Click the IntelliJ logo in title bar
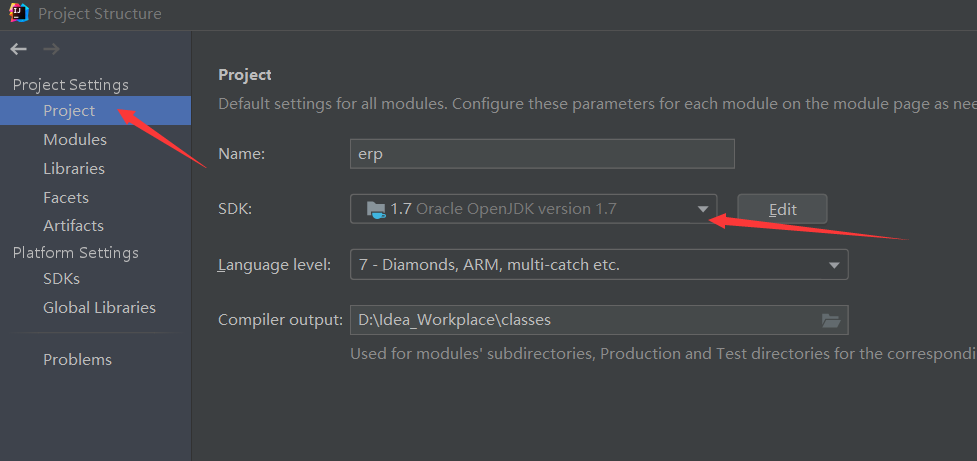 18,14
